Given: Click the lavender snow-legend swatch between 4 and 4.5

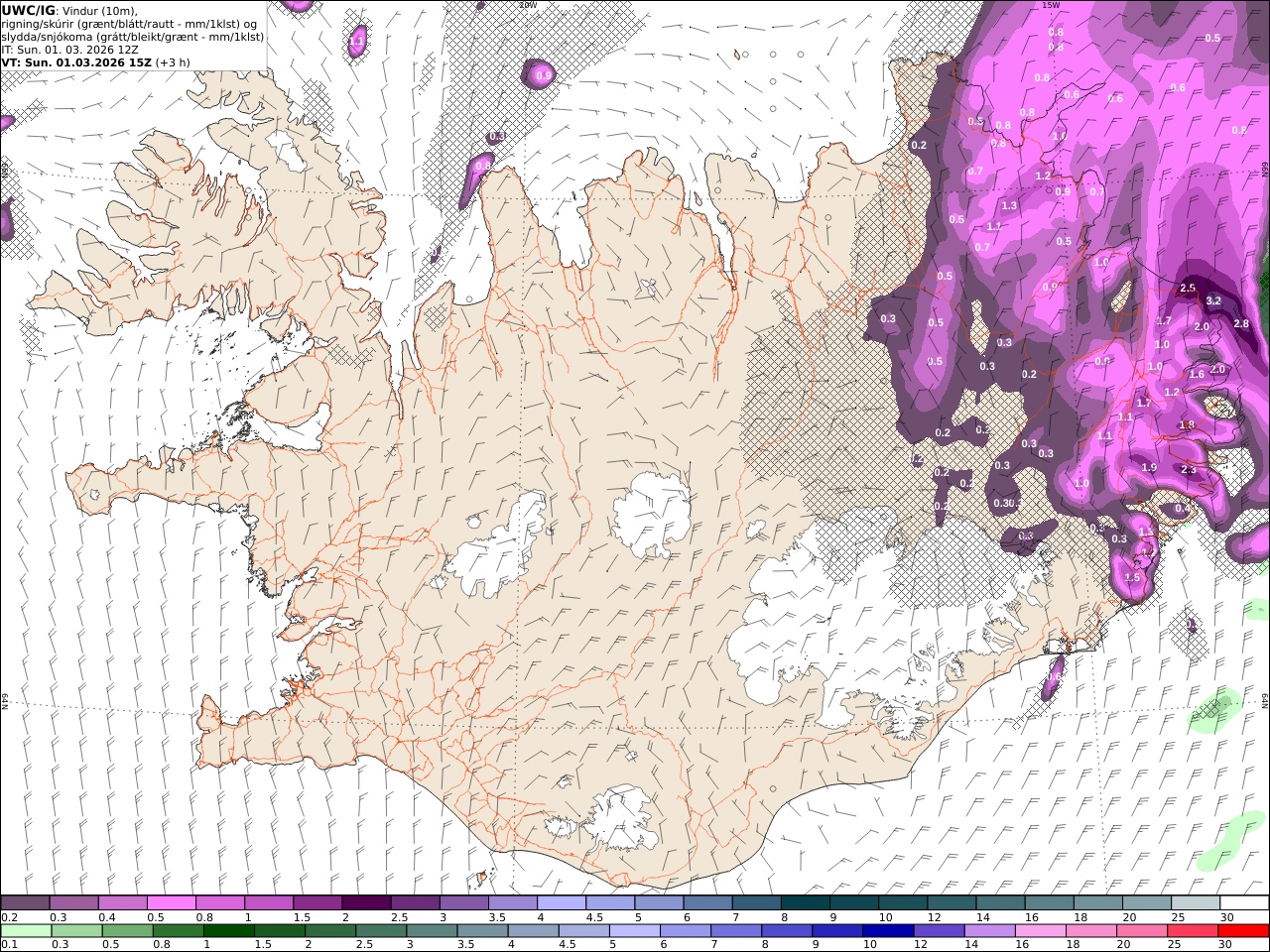Looking at the screenshot, I should point(560,903).
